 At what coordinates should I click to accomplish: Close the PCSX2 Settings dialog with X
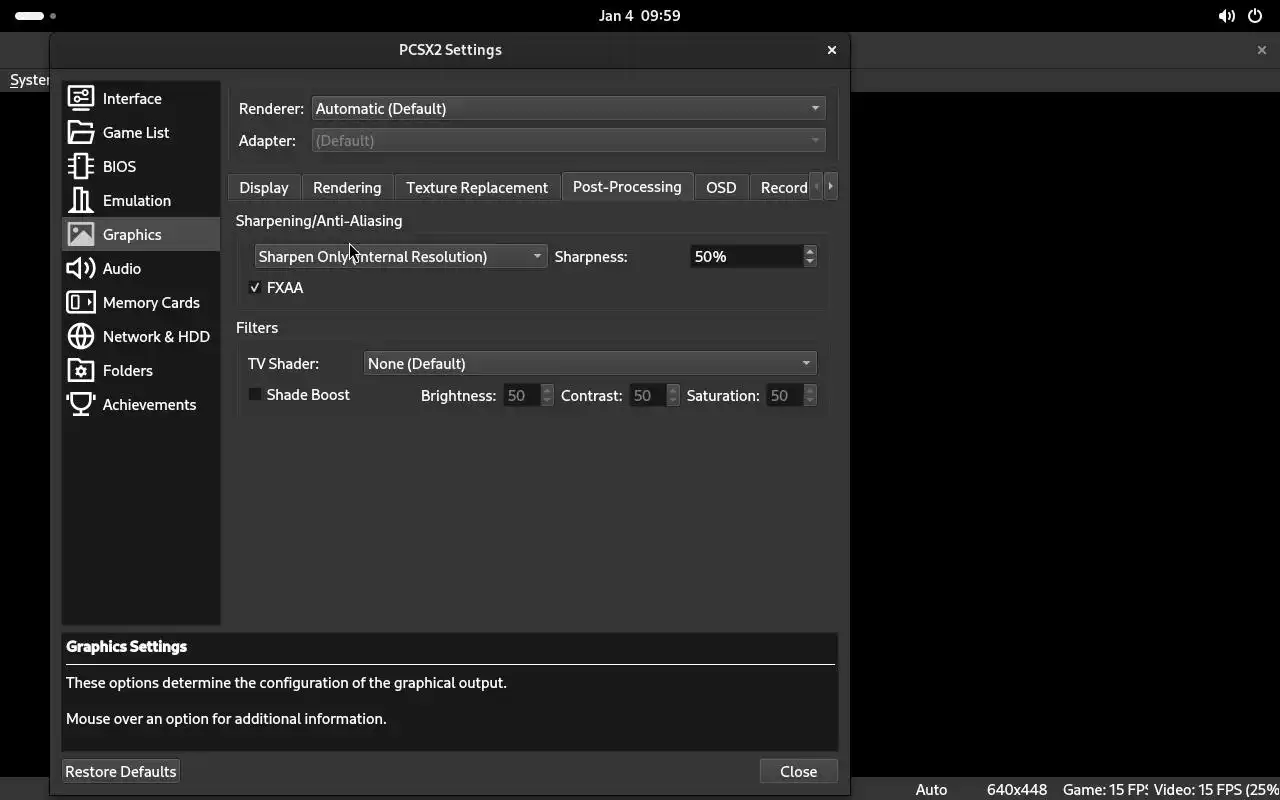click(x=832, y=50)
